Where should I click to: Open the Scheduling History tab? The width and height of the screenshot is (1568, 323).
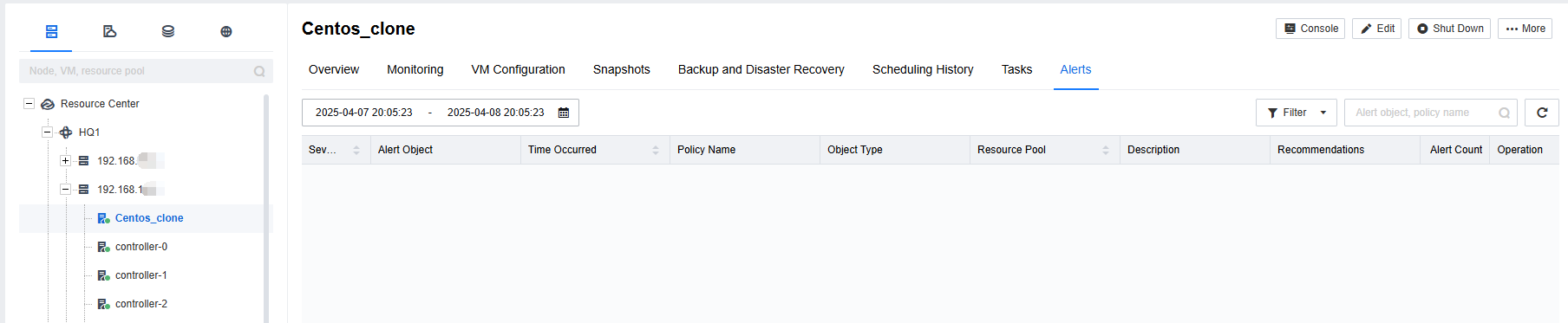coord(923,69)
